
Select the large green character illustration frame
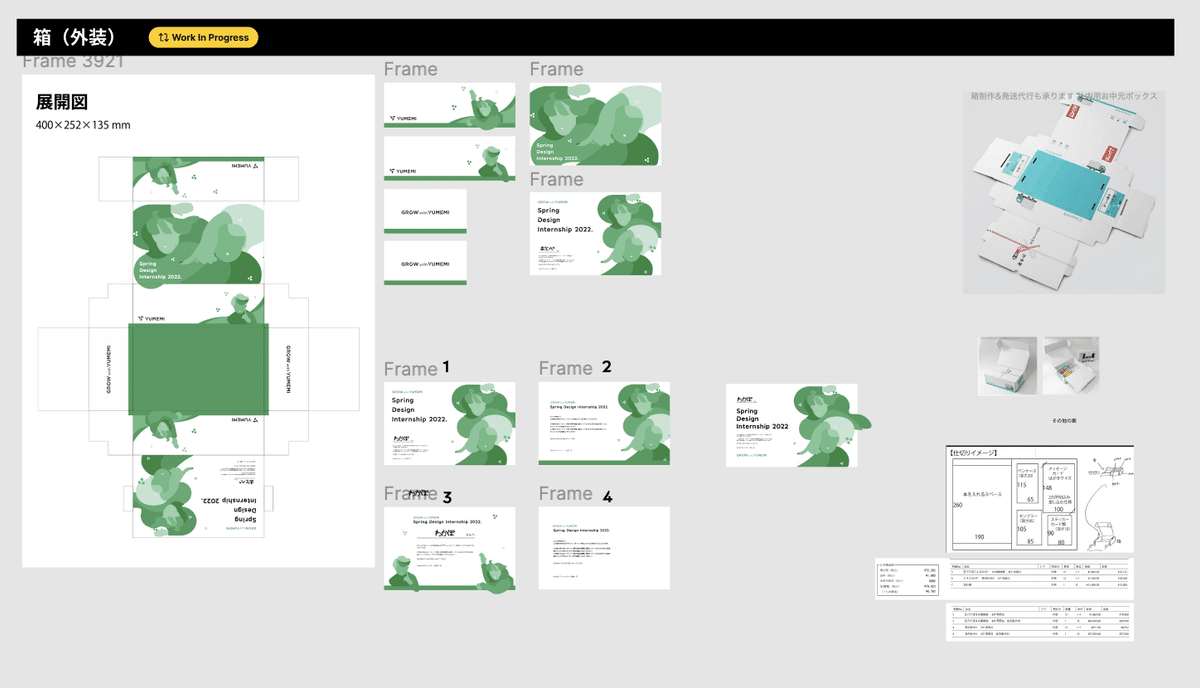click(595, 124)
